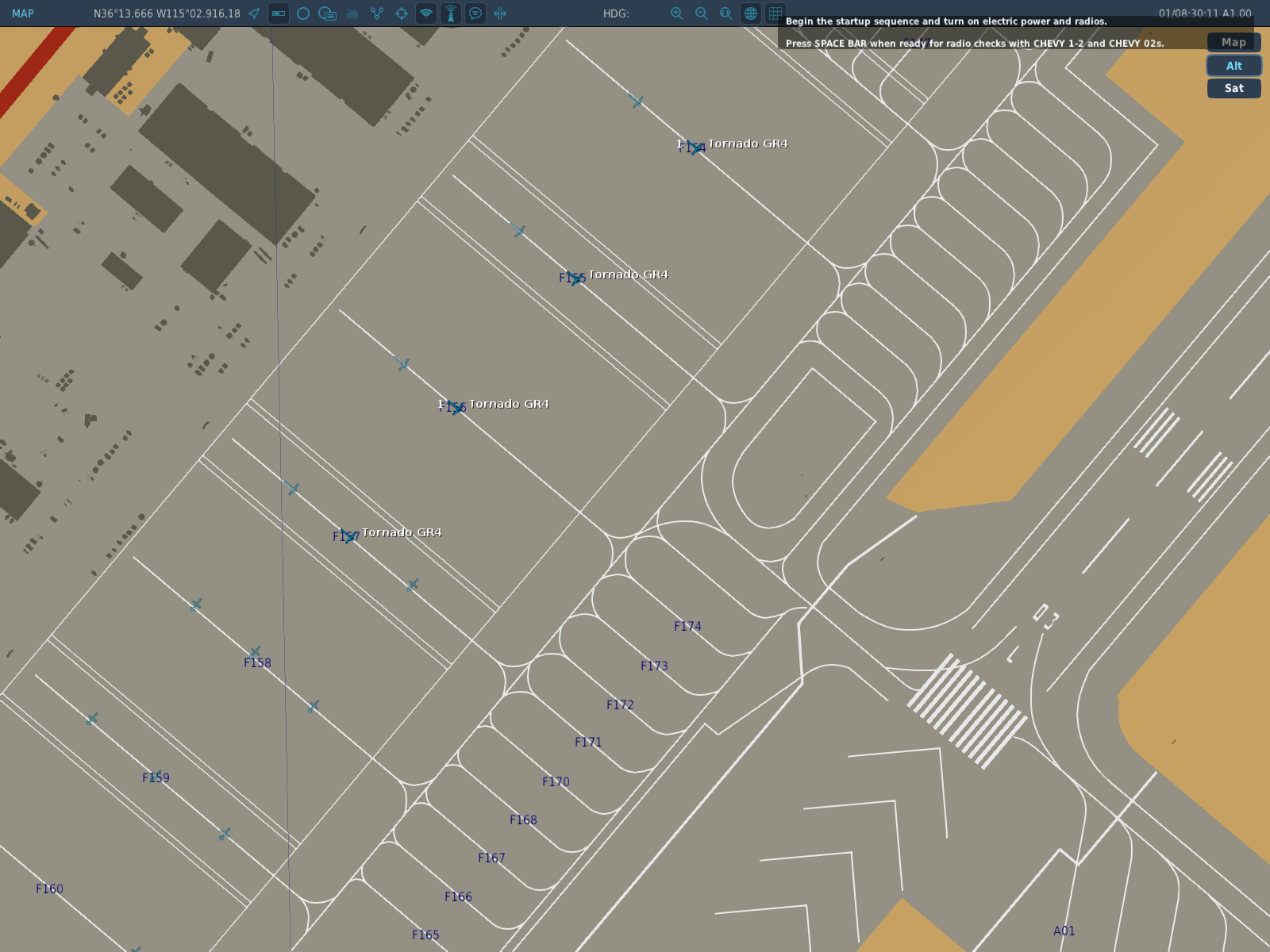Select the aircraft icon at parking F159
This screenshot has height=952, width=1270.
coord(155,775)
